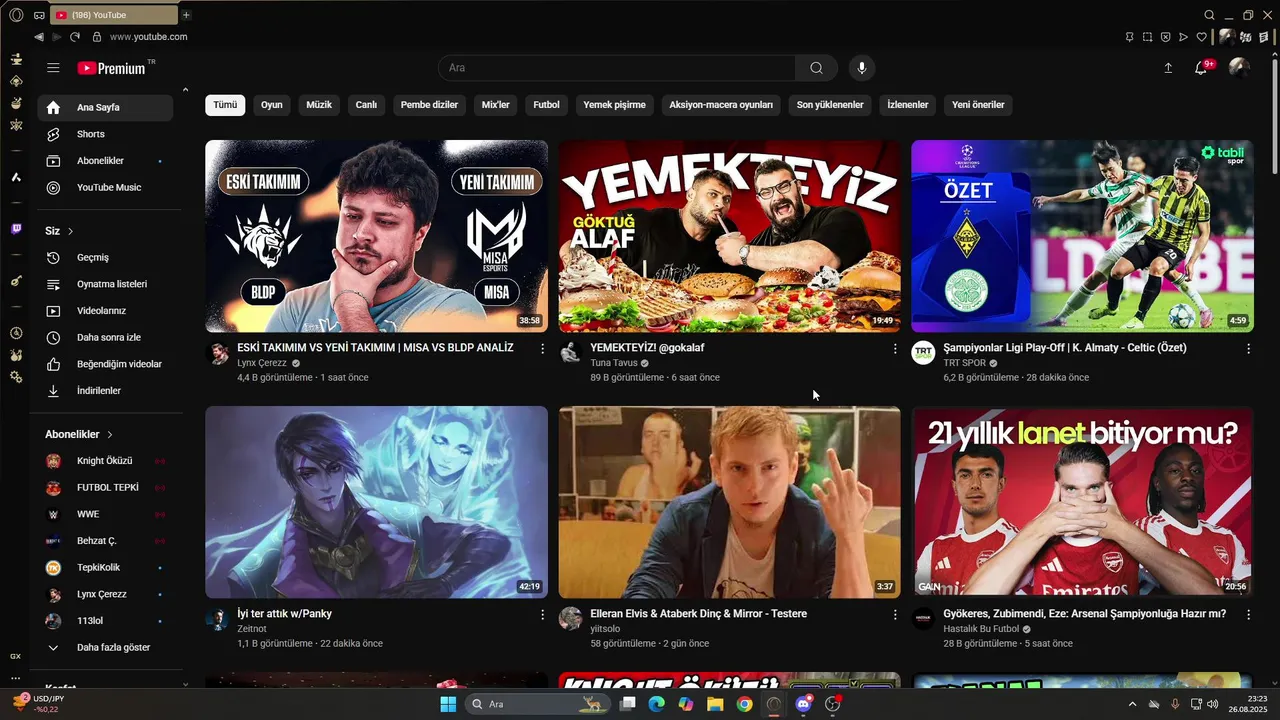Open FUTBOL TEPKİ subscription channel
Image resolution: width=1280 pixels, height=720 pixels.
[x=105, y=488]
